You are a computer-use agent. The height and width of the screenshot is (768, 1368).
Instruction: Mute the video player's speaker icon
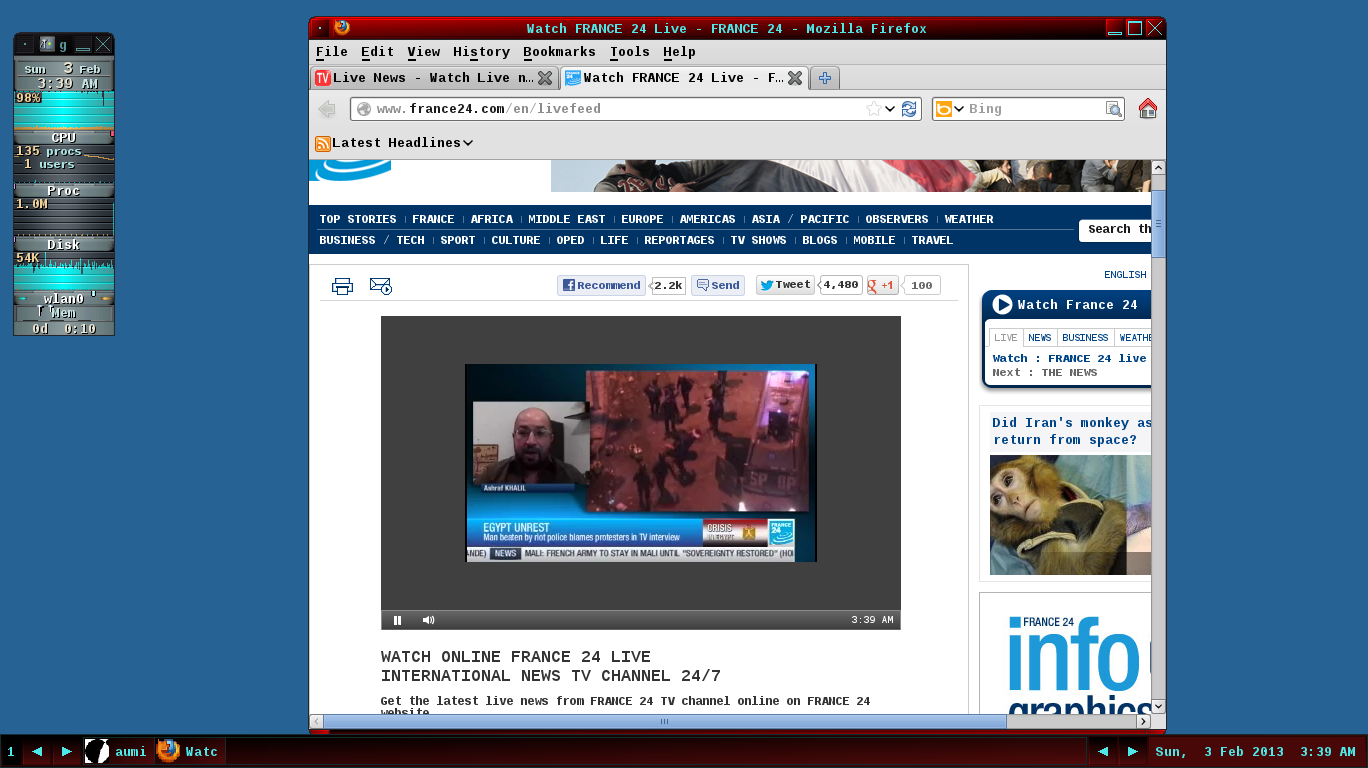point(428,620)
